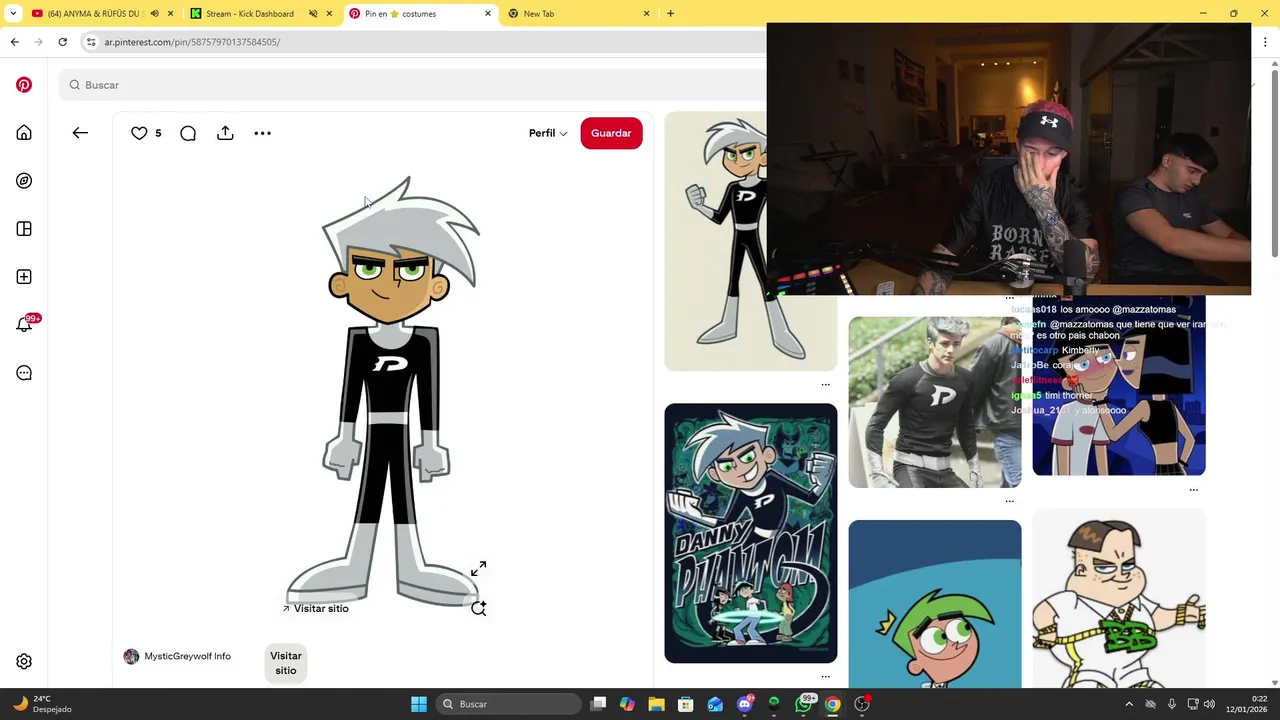The image size is (1280, 720).
Task: Open the pin comments icon
Action: click(188, 133)
